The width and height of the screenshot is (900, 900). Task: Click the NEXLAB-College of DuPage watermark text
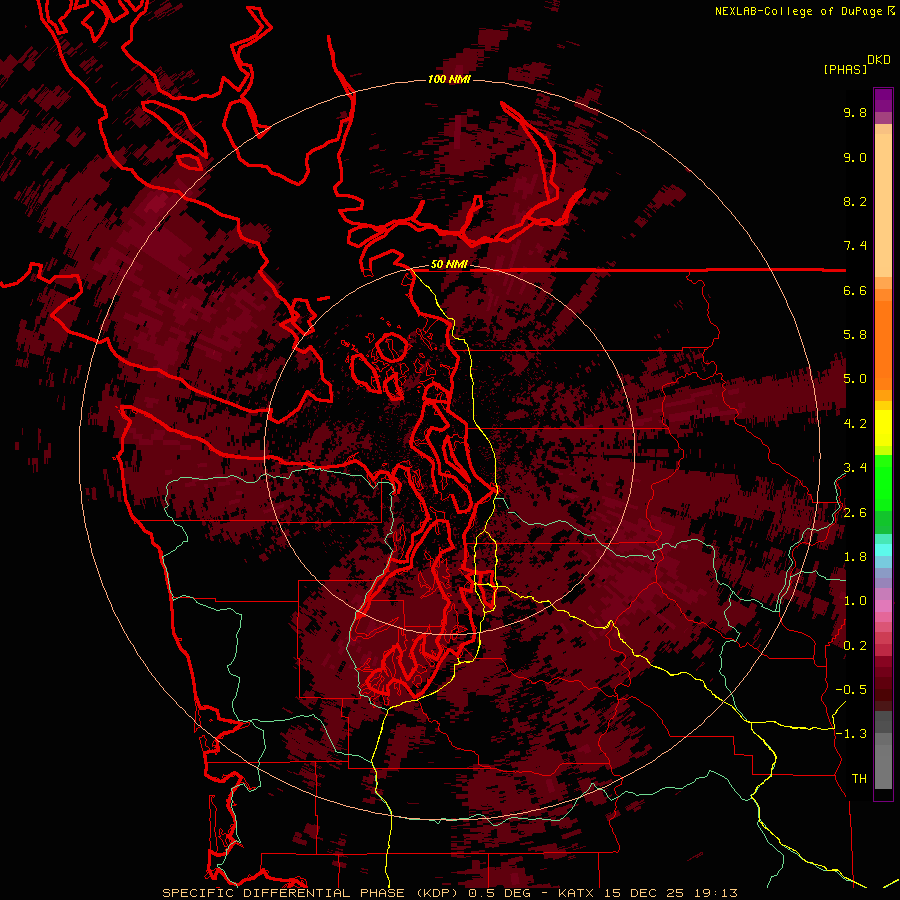[804, 11]
